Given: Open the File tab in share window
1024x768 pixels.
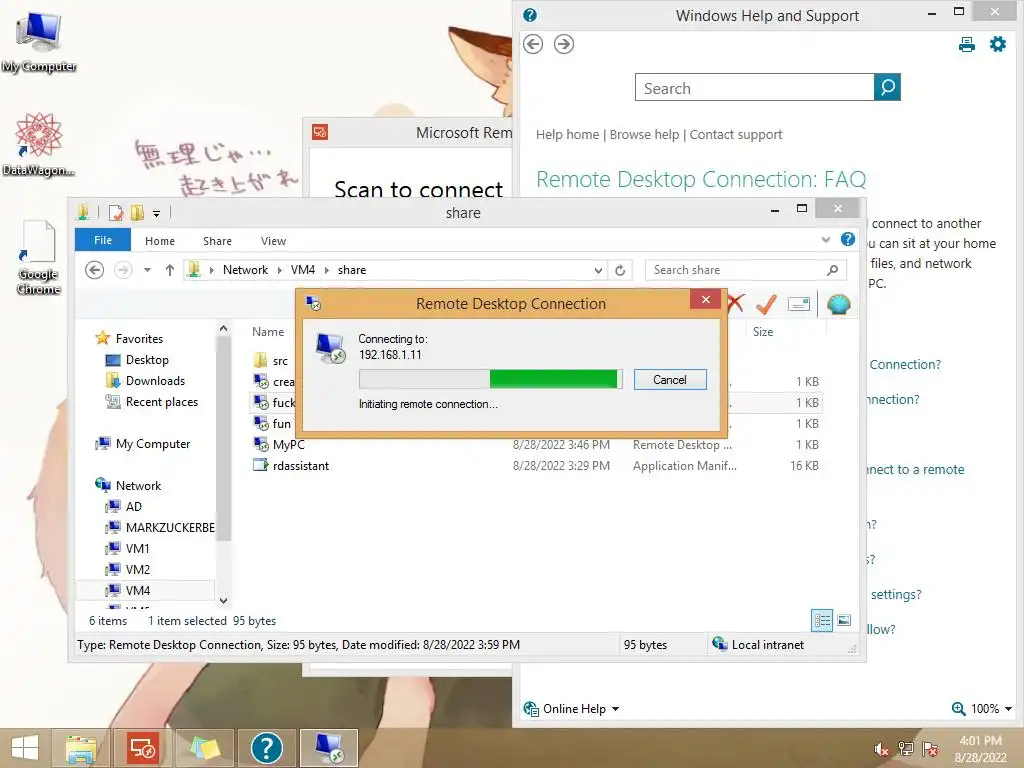Looking at the screenshot, I should point(103,240).
